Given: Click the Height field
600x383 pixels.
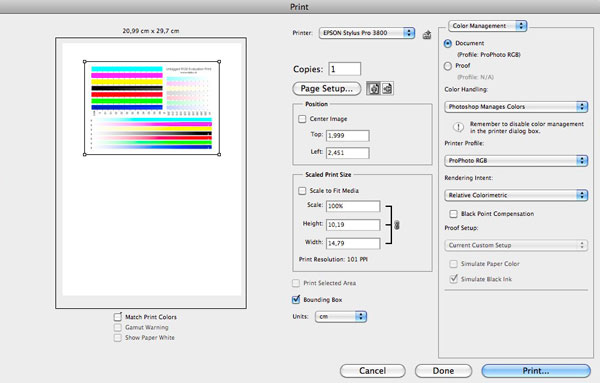Looking at the screenshot, I should (353, 225).
